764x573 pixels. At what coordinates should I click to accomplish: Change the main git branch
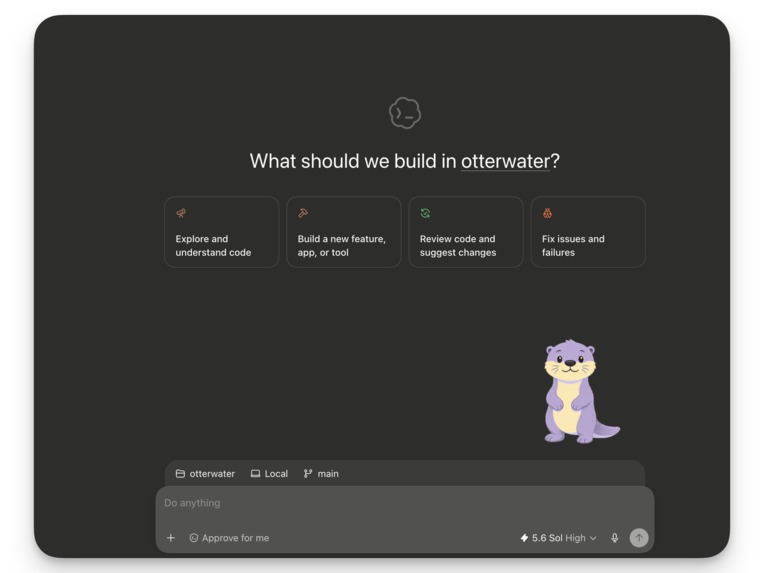[321, 474]
